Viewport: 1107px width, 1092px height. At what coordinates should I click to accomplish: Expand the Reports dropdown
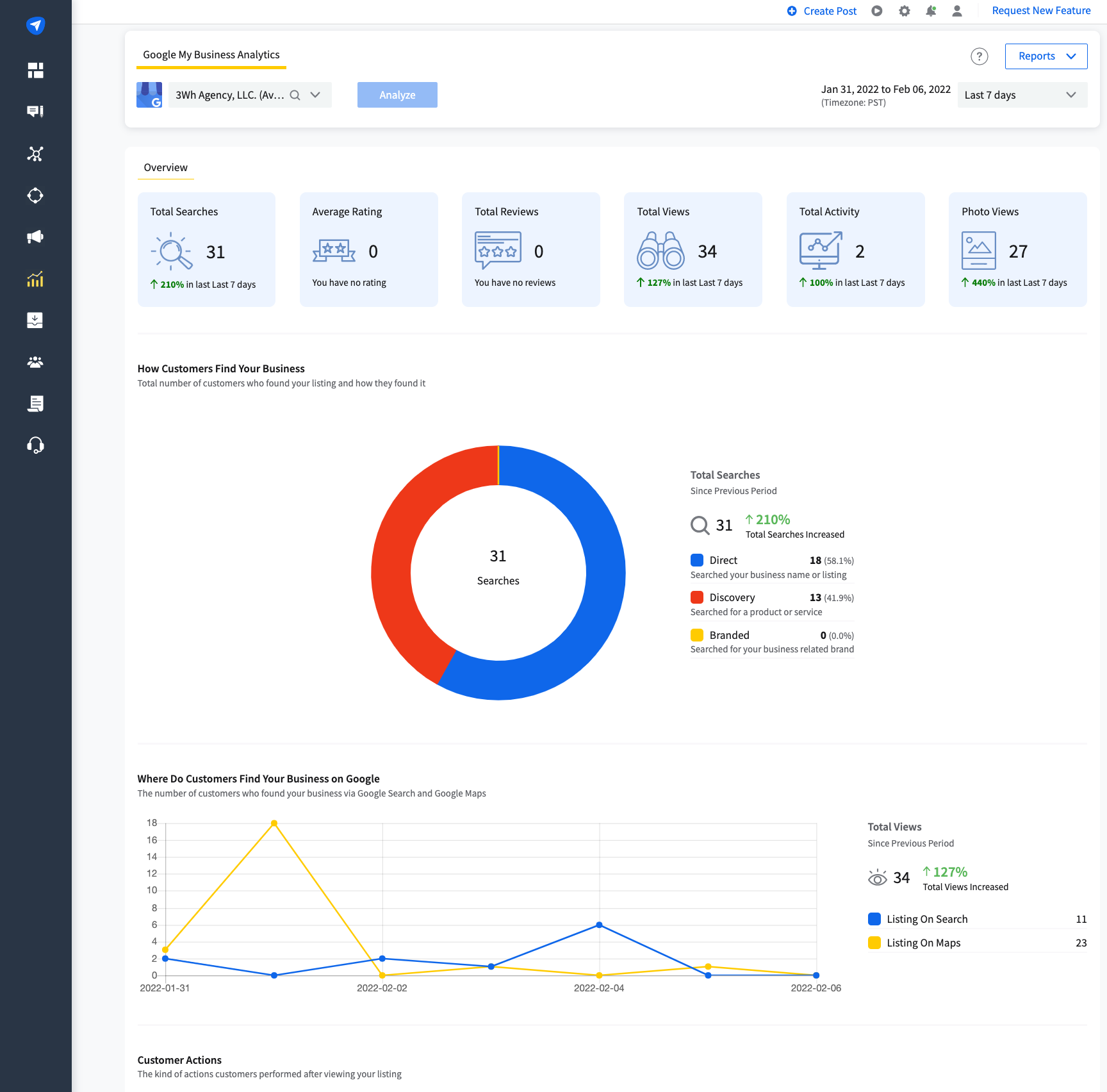tap(1045, 56)
